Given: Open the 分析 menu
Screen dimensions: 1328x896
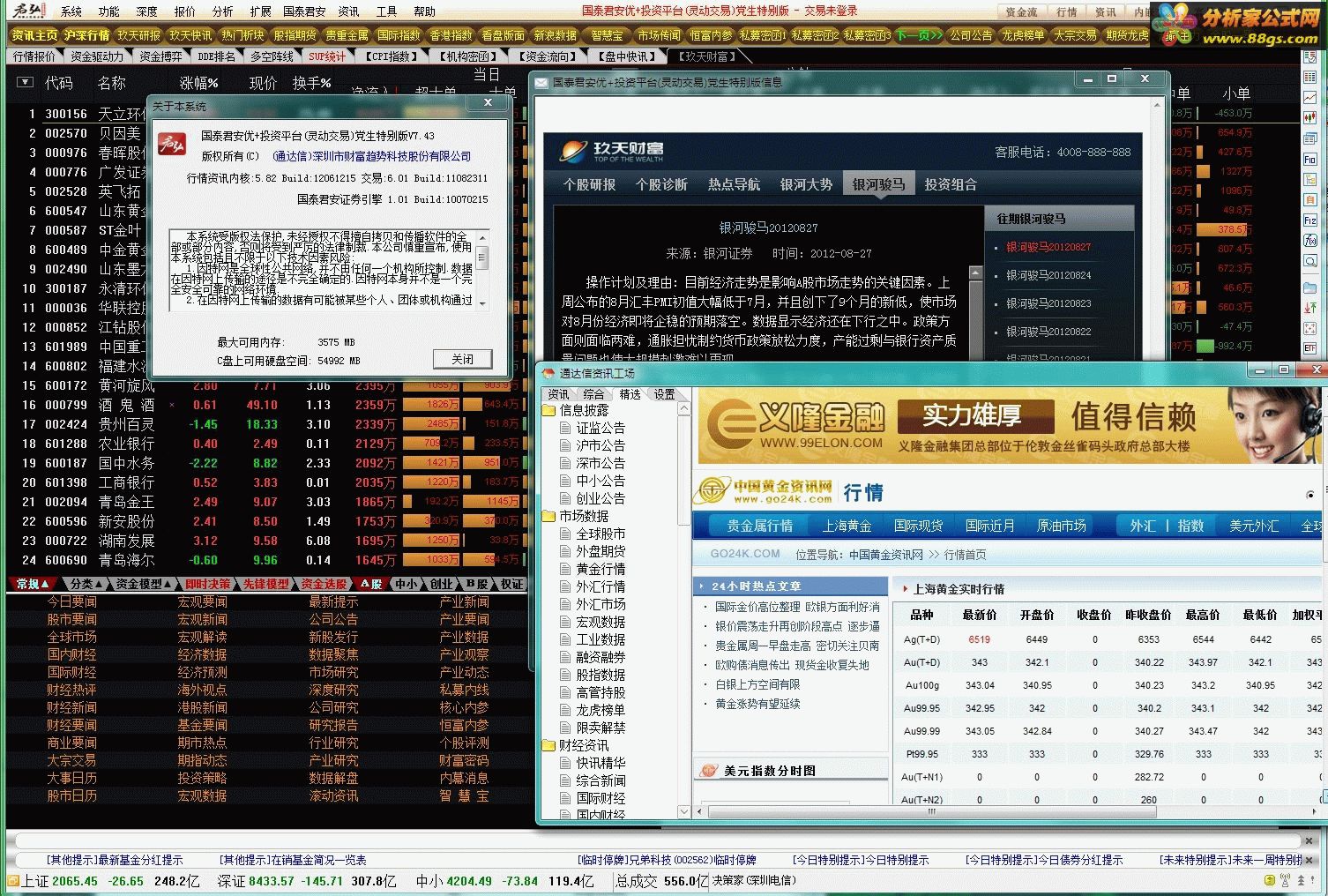Looking at the screenshot, I should pyautogui.click(x=223, y=11).
